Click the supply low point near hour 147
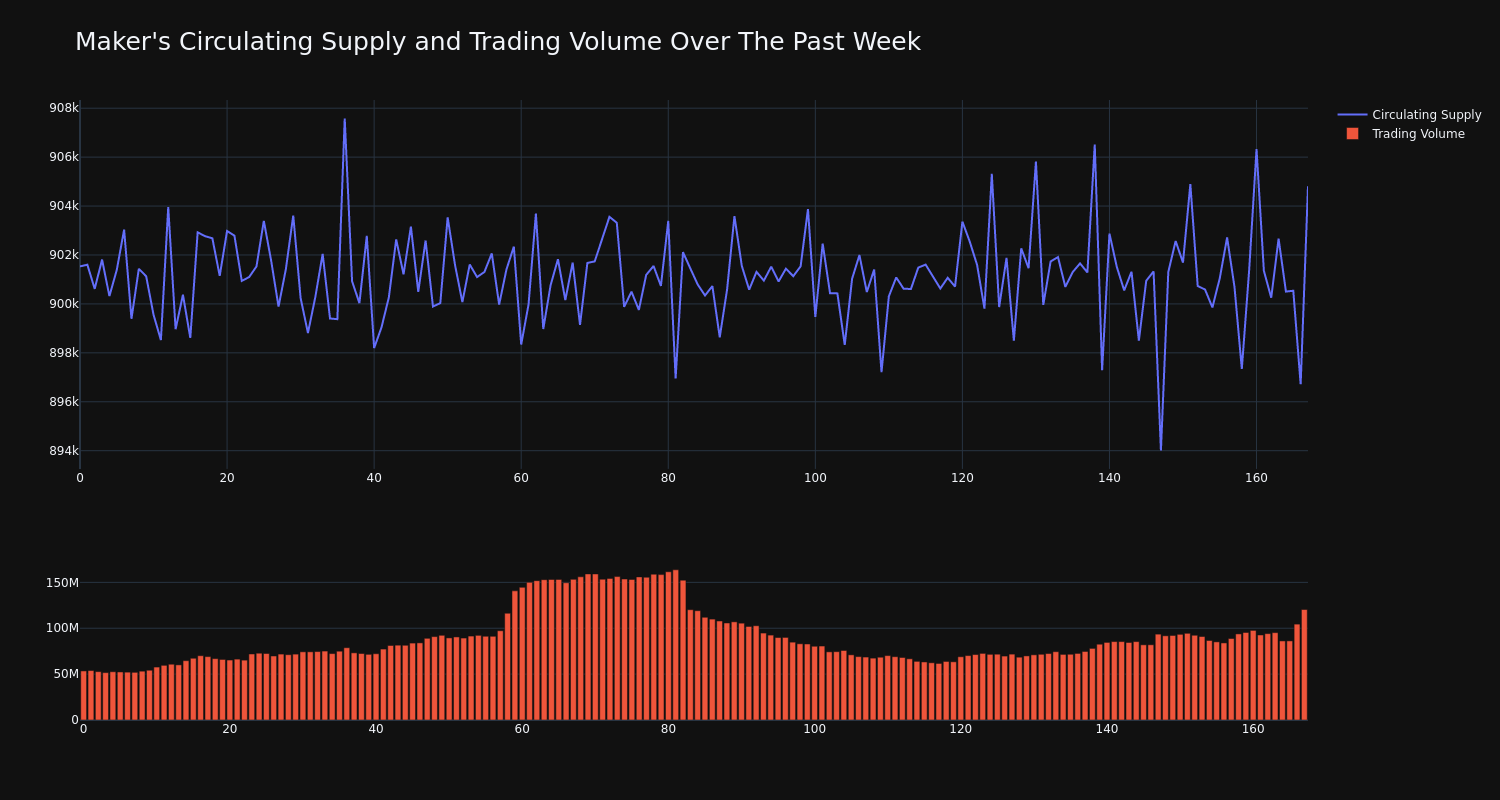 (1161, 449)
